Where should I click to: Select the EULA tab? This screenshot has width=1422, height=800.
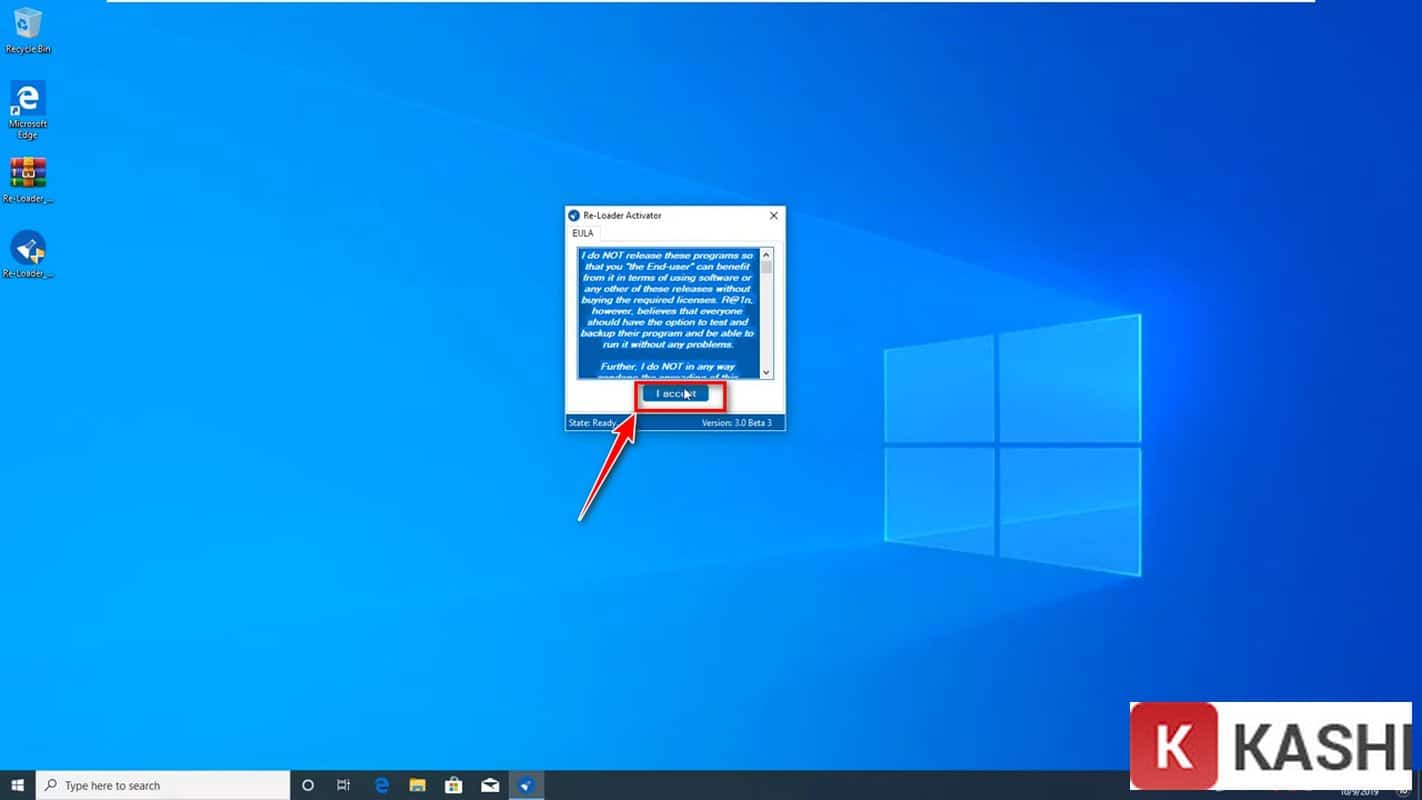click(x=583, y=233)
